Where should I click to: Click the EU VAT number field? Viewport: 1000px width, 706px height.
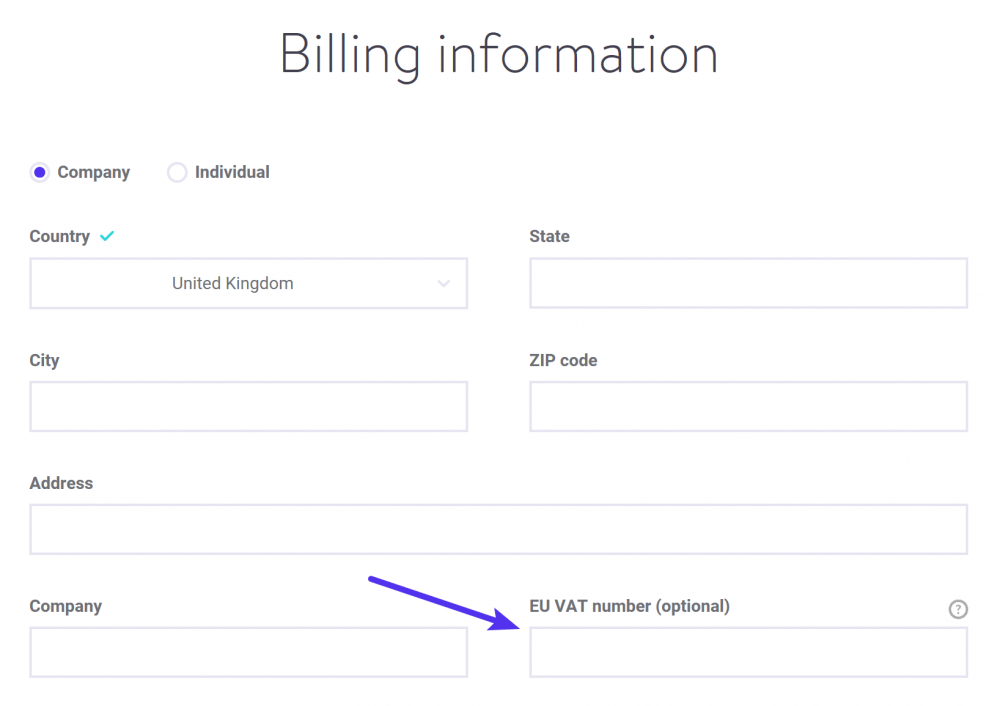click(x=747, y=652)
